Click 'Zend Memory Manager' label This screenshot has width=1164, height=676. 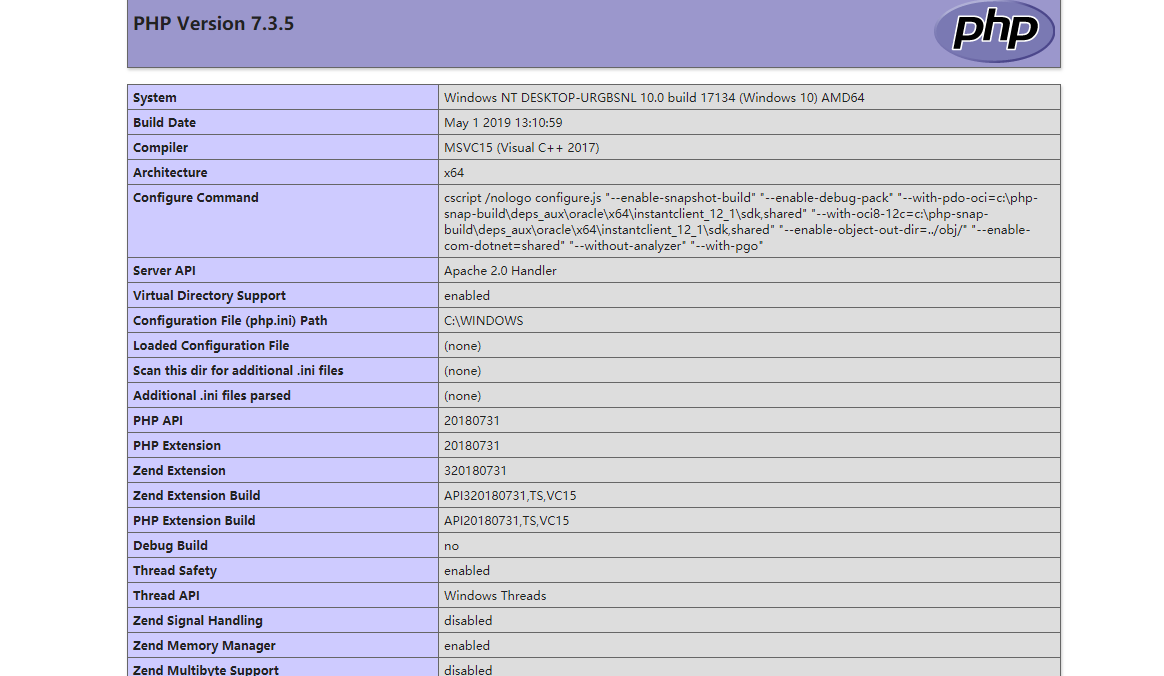pyautogui.click(x=204, y=646)
